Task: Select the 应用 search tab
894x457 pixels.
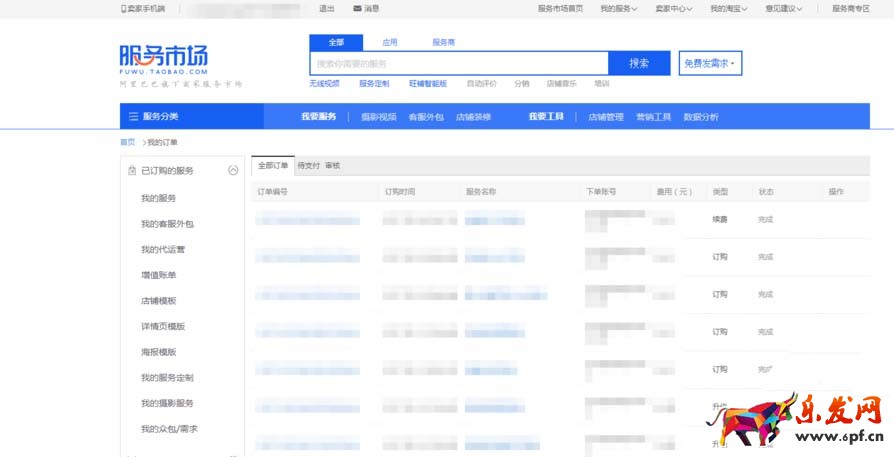Action: coord(389,42)
